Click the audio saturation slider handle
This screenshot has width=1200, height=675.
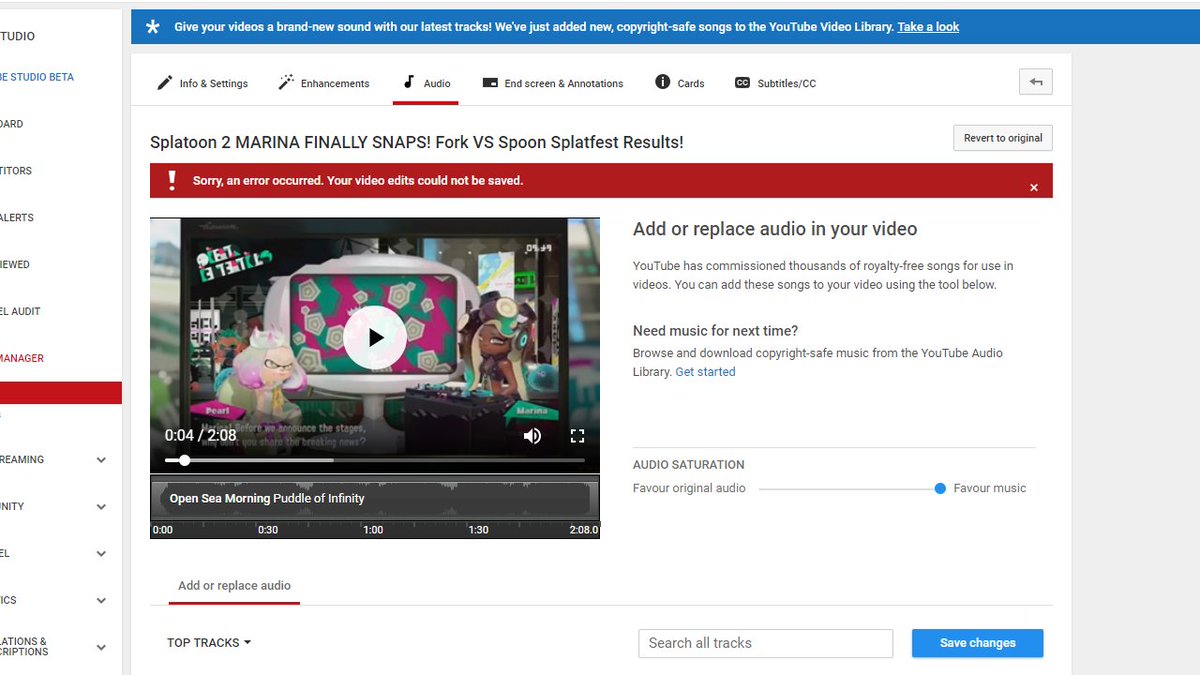940,489
